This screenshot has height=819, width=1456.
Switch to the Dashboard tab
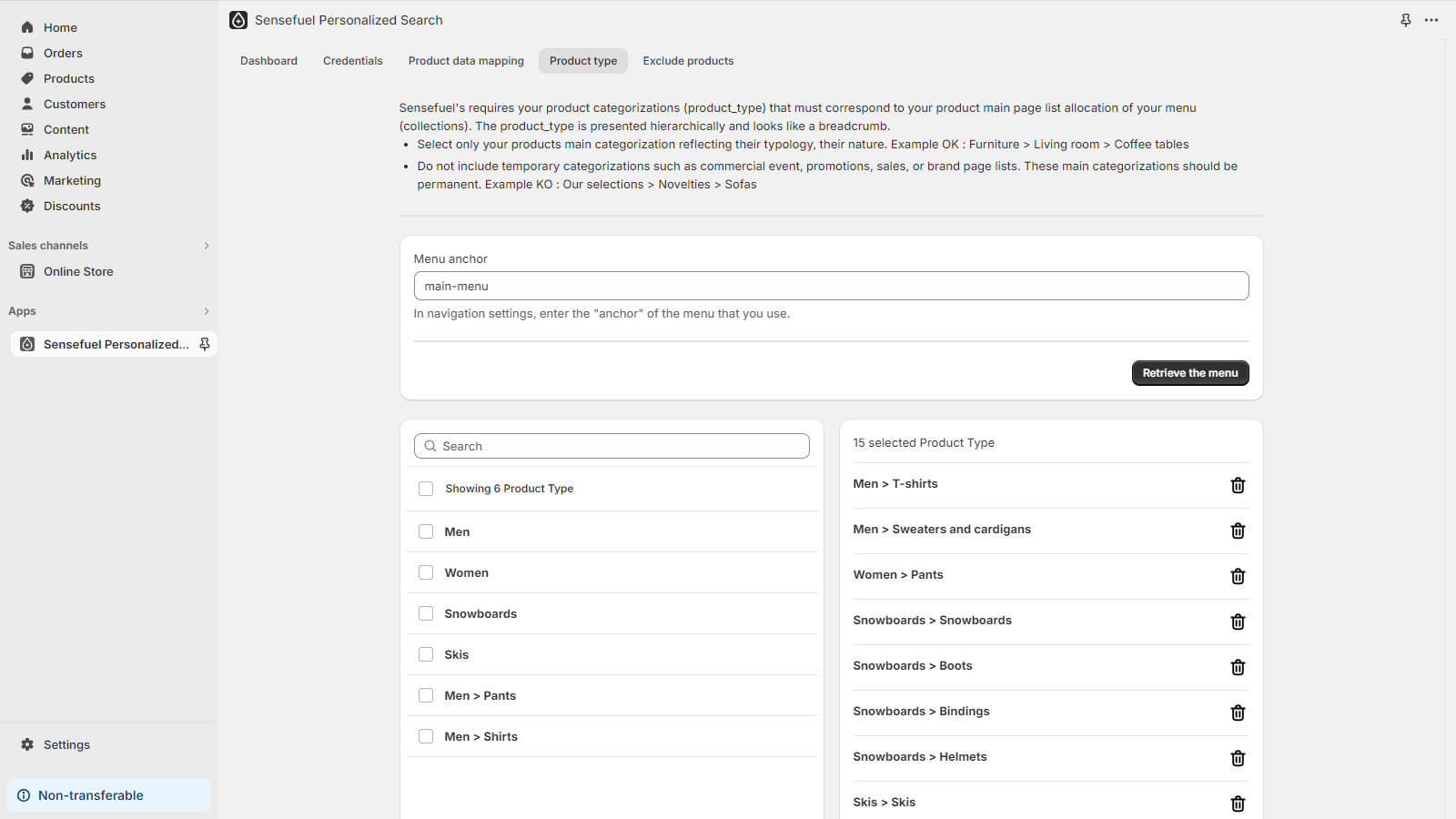(x=268, y=61)
